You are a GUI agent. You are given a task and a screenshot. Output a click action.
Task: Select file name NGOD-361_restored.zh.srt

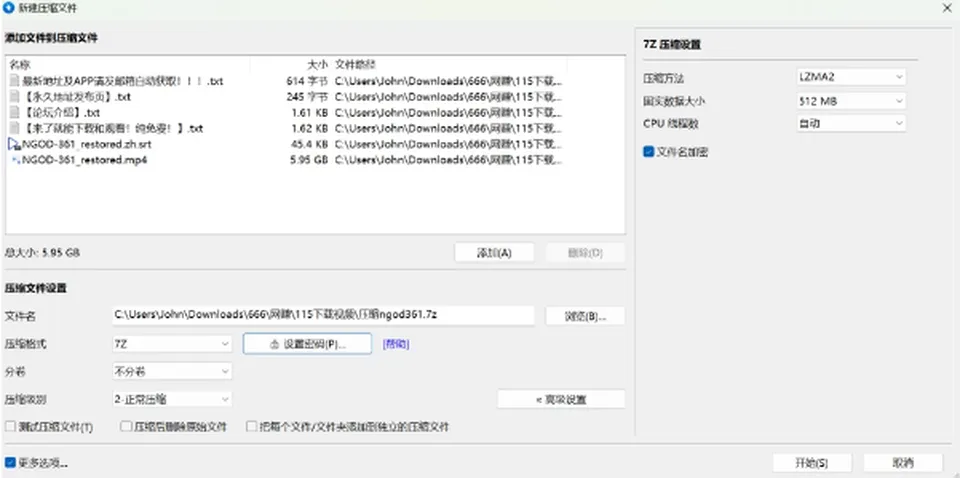[x=87, y=144]
